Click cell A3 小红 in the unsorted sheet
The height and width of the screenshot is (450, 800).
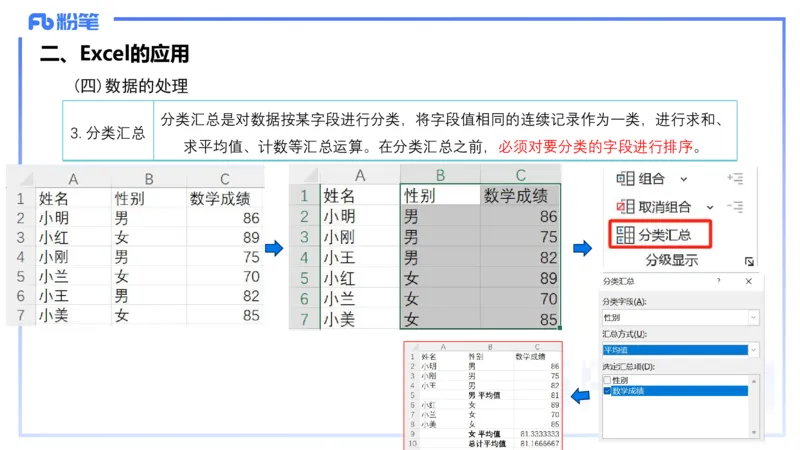[x=73, y=238]
